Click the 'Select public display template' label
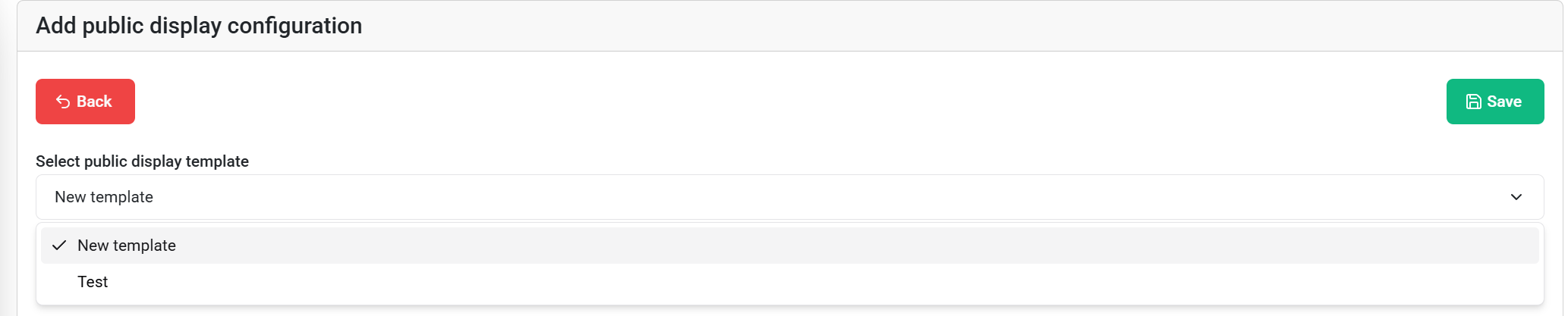The image size is (1568, 316). point(142,161)
